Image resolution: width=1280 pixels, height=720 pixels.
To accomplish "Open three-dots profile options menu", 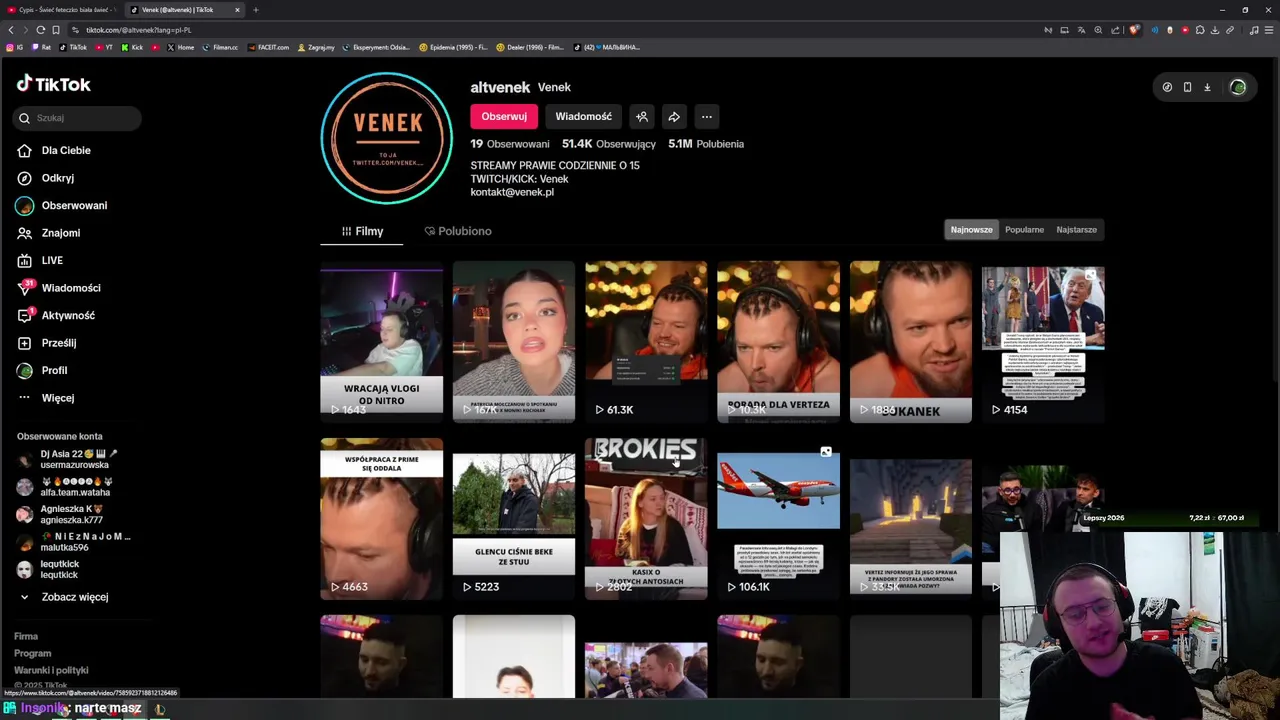I will [706, 116].
